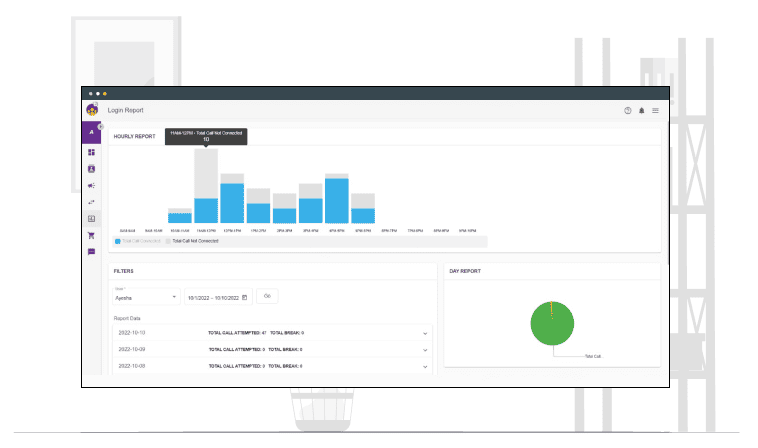Image resolution: width=758 pixels, height=448 pixels.
Task: Click the purple 'A' user avatar tile
Action: coord(91,132)
